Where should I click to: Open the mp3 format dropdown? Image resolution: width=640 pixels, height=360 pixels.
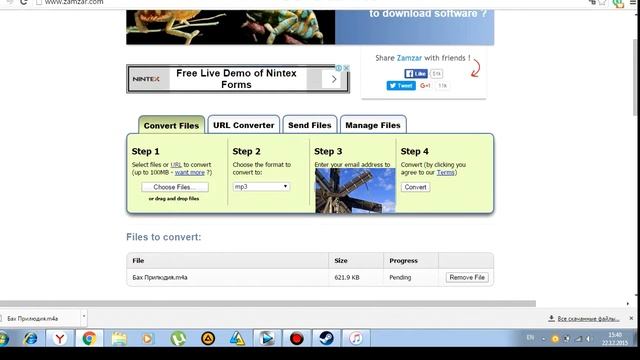[261, 187]
